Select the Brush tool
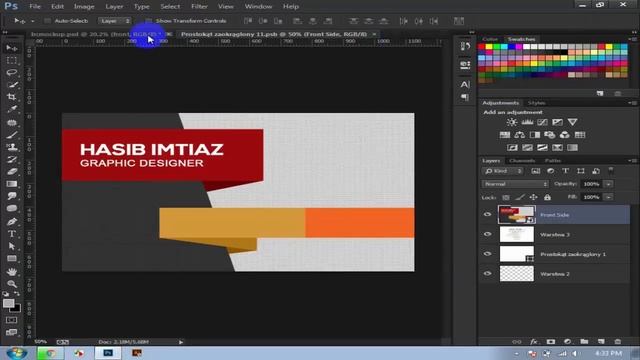640x360 pixels. click(x=12, y=135)
